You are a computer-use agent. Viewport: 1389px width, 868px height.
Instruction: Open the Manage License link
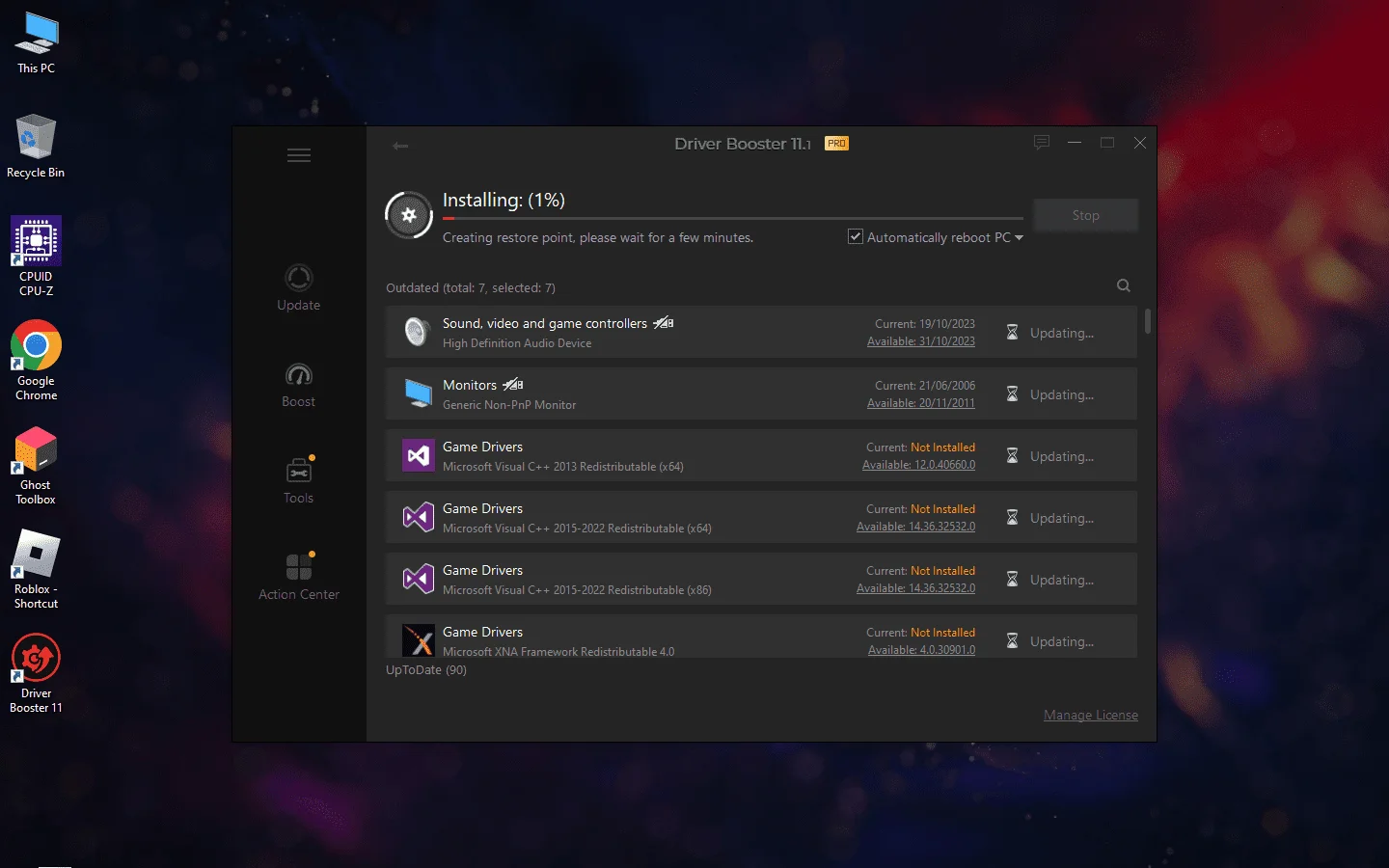(1091, 715)
